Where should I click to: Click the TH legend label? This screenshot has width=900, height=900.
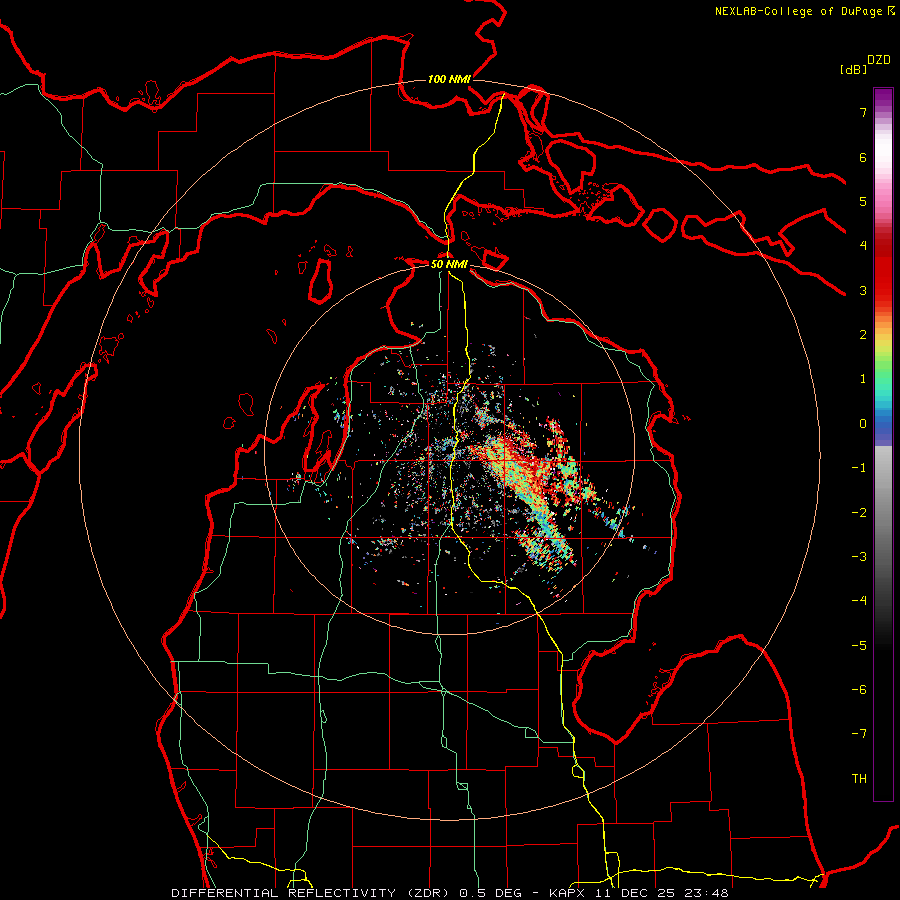(x=859, y=779)
